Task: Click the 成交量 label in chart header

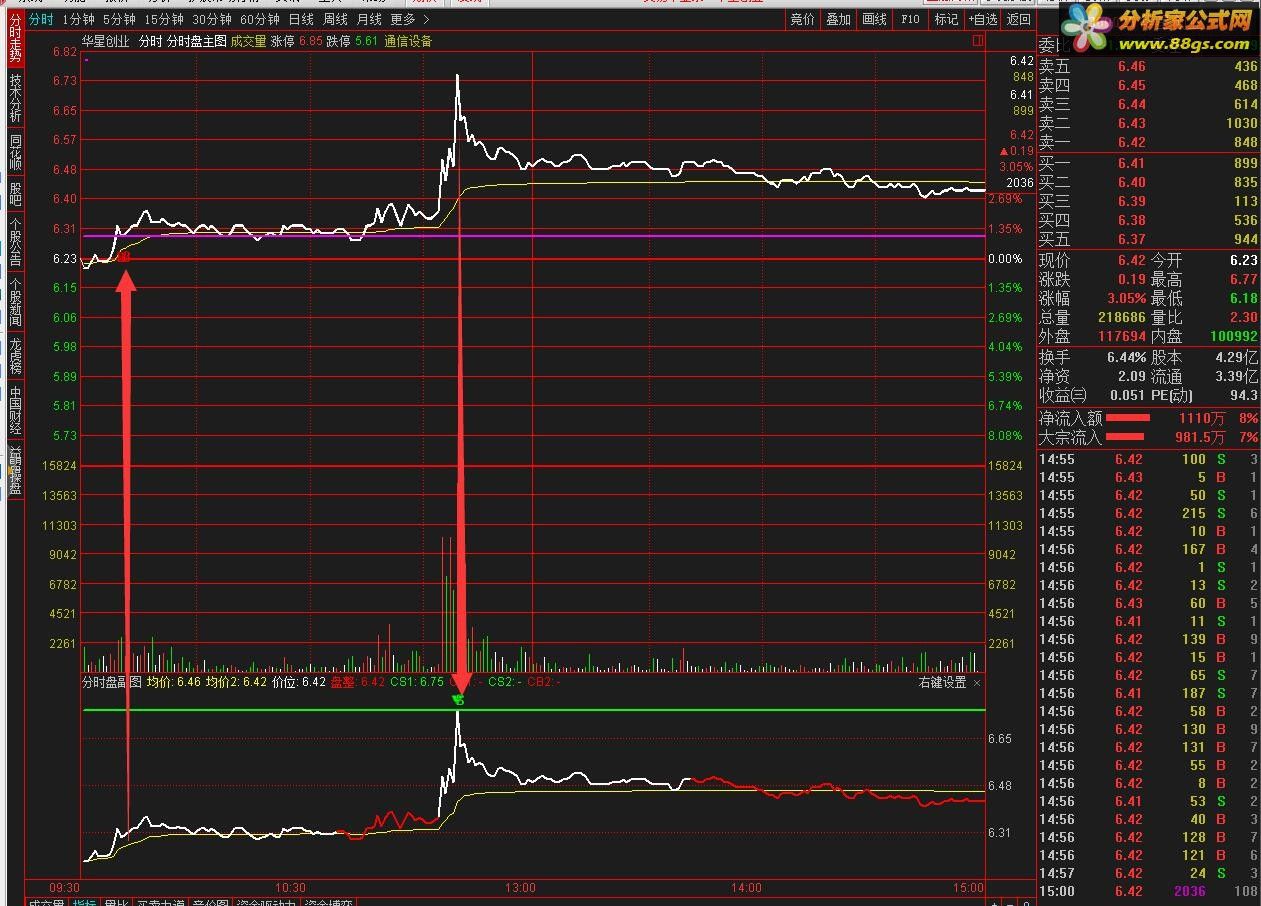Action: [248, 42]
